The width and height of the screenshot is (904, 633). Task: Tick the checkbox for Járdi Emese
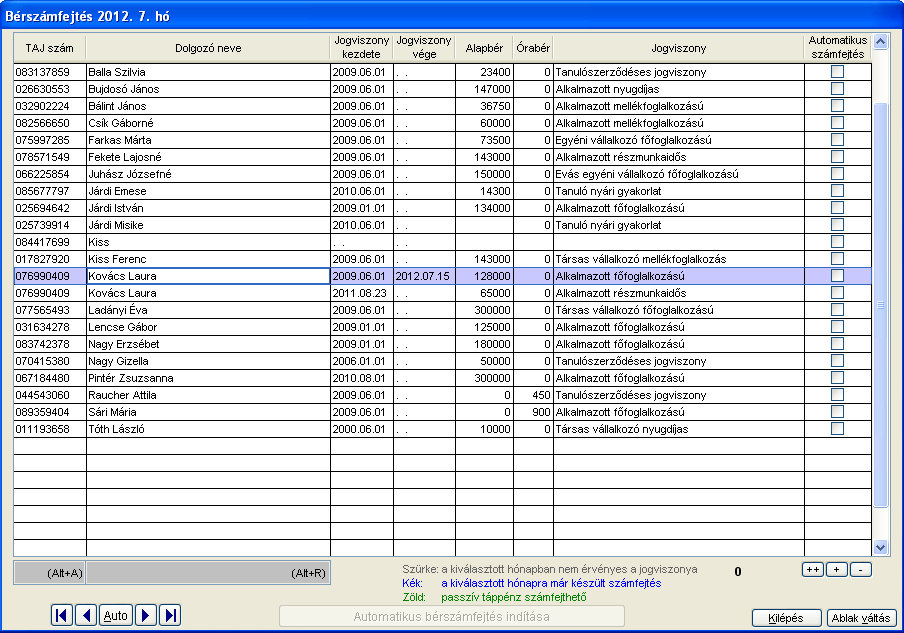click(x=837, y=191)
